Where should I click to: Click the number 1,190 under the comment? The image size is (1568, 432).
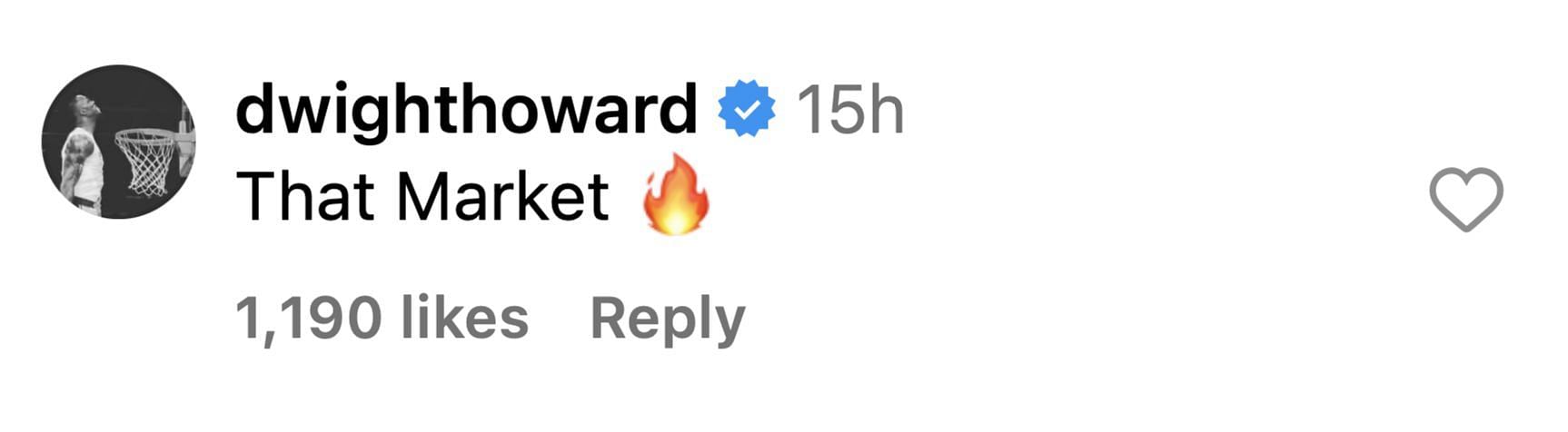click(309, 320)
